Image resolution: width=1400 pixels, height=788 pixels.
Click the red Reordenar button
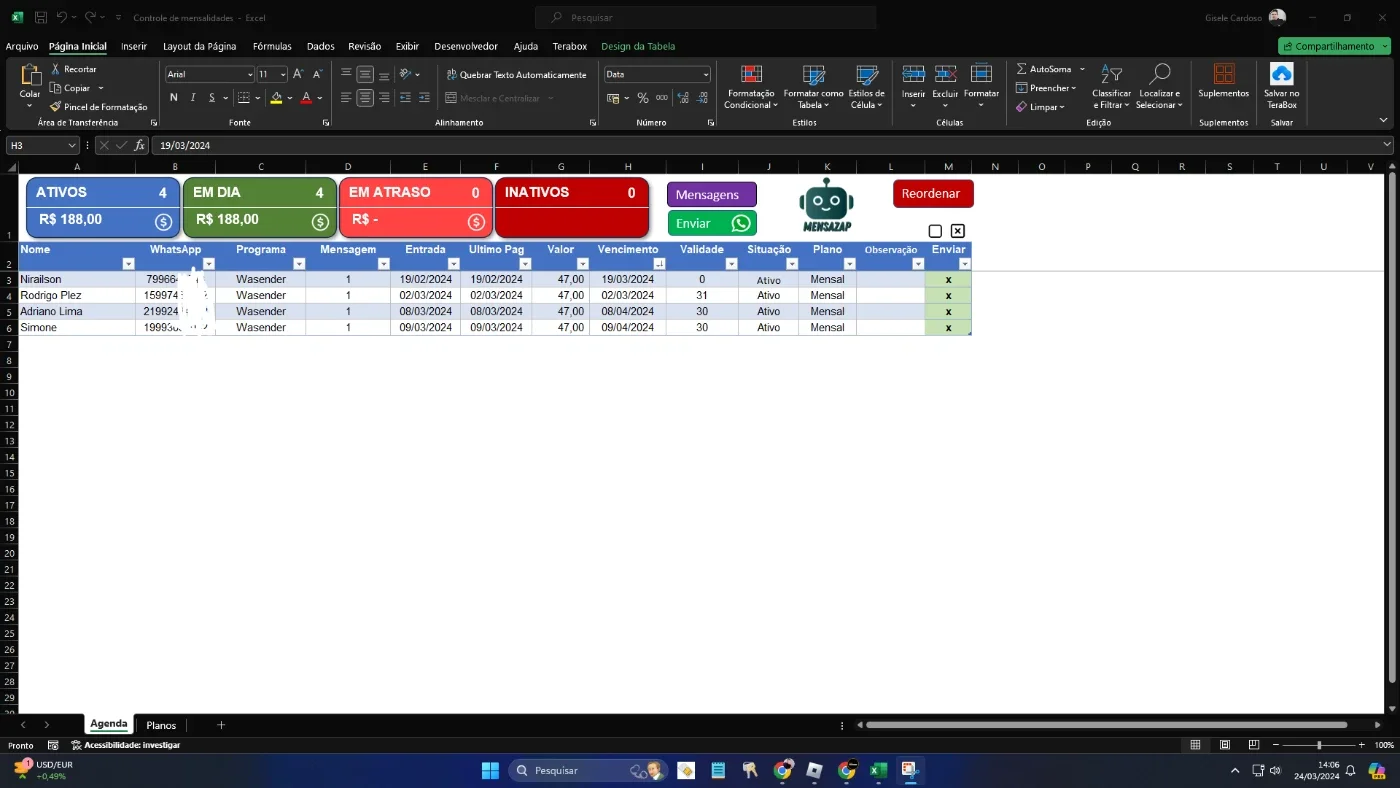[933, 194]
